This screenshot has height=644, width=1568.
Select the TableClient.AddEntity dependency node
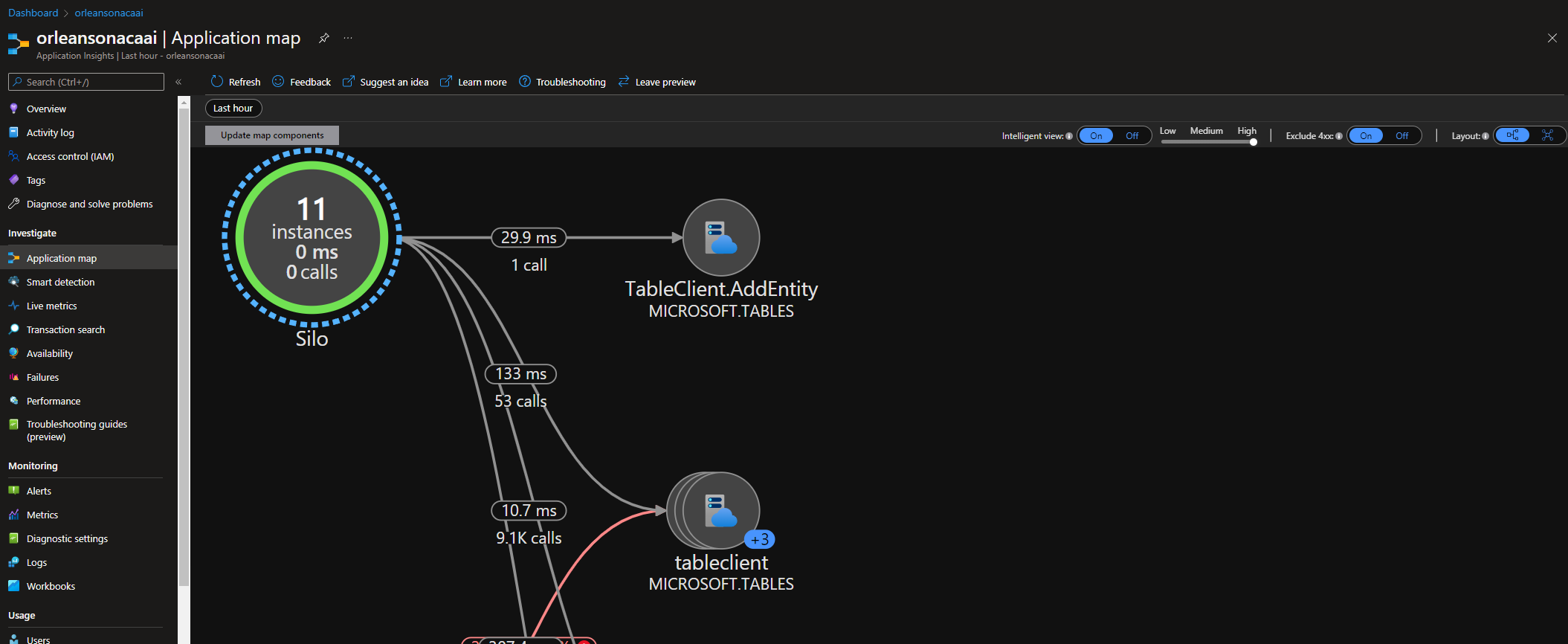721,237
